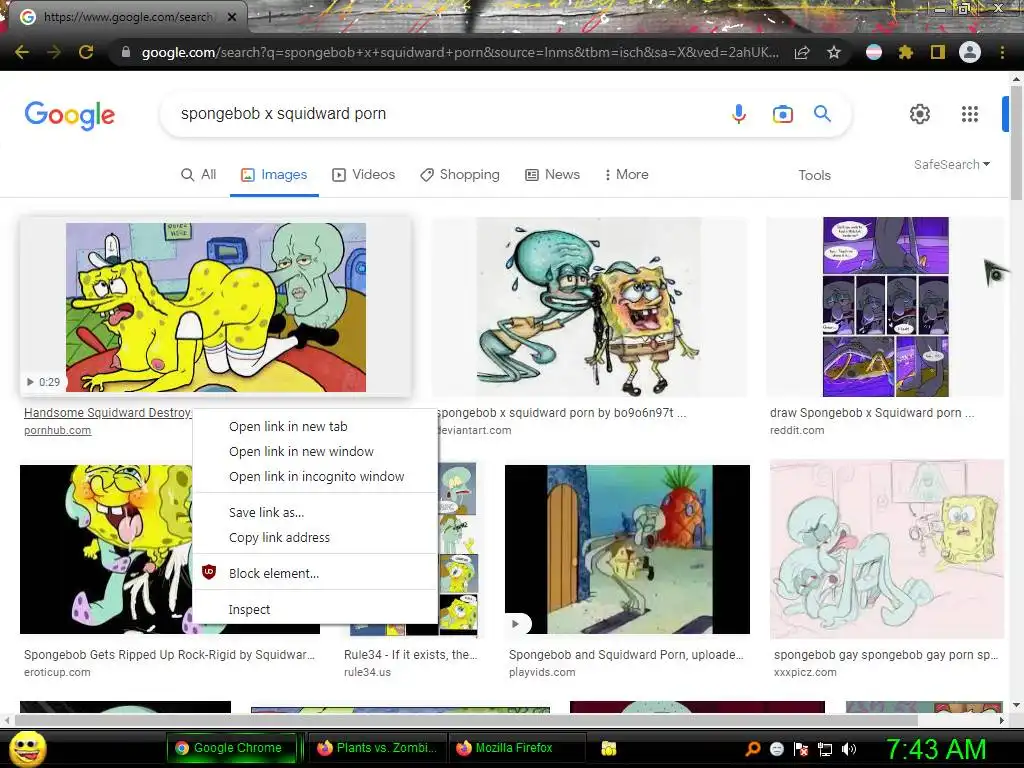This screenshot has width=1024, height=768.
Task: Choose Open link in incognito window
Action: 315,476
